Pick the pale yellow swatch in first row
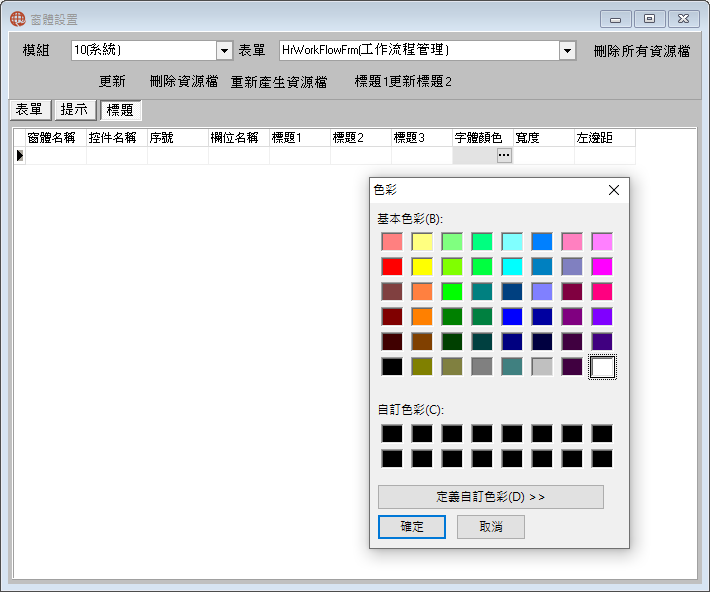Image resolution: width=710 pixels, height=592 pixels. click(422, 241)
